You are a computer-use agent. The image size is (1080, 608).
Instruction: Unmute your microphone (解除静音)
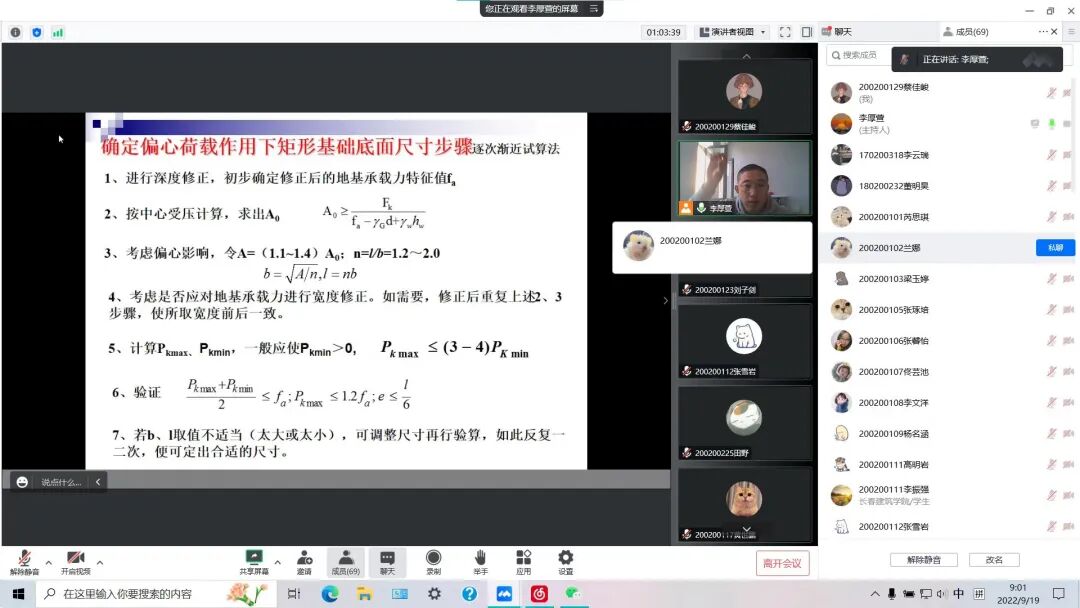pyautogui.click(x=24, y=560)
